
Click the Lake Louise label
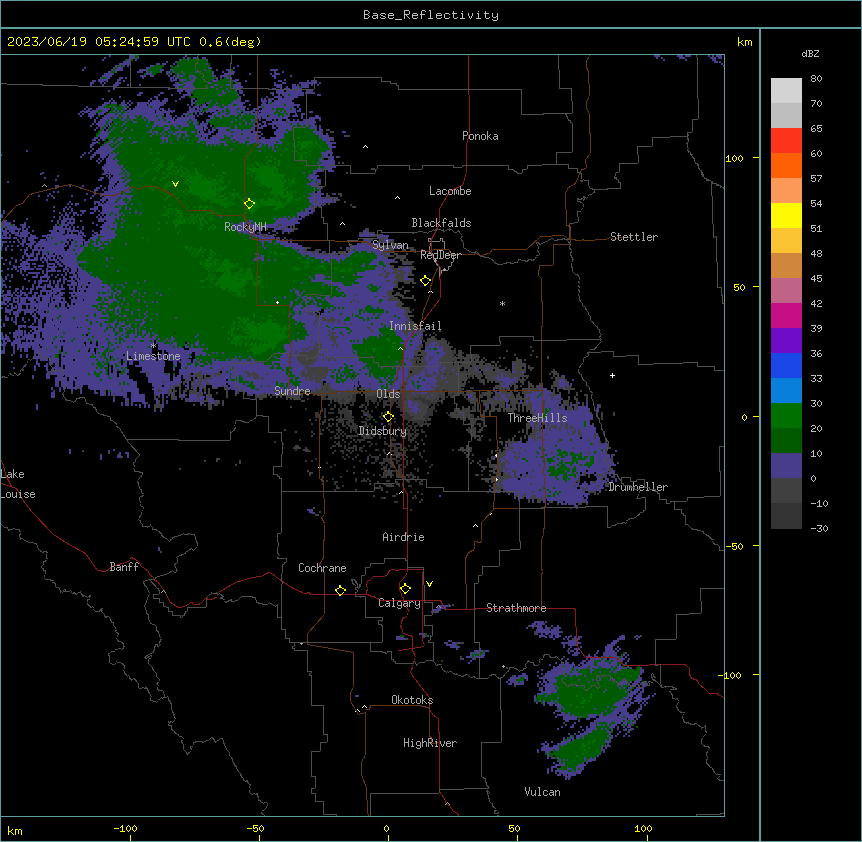(18, 484)
